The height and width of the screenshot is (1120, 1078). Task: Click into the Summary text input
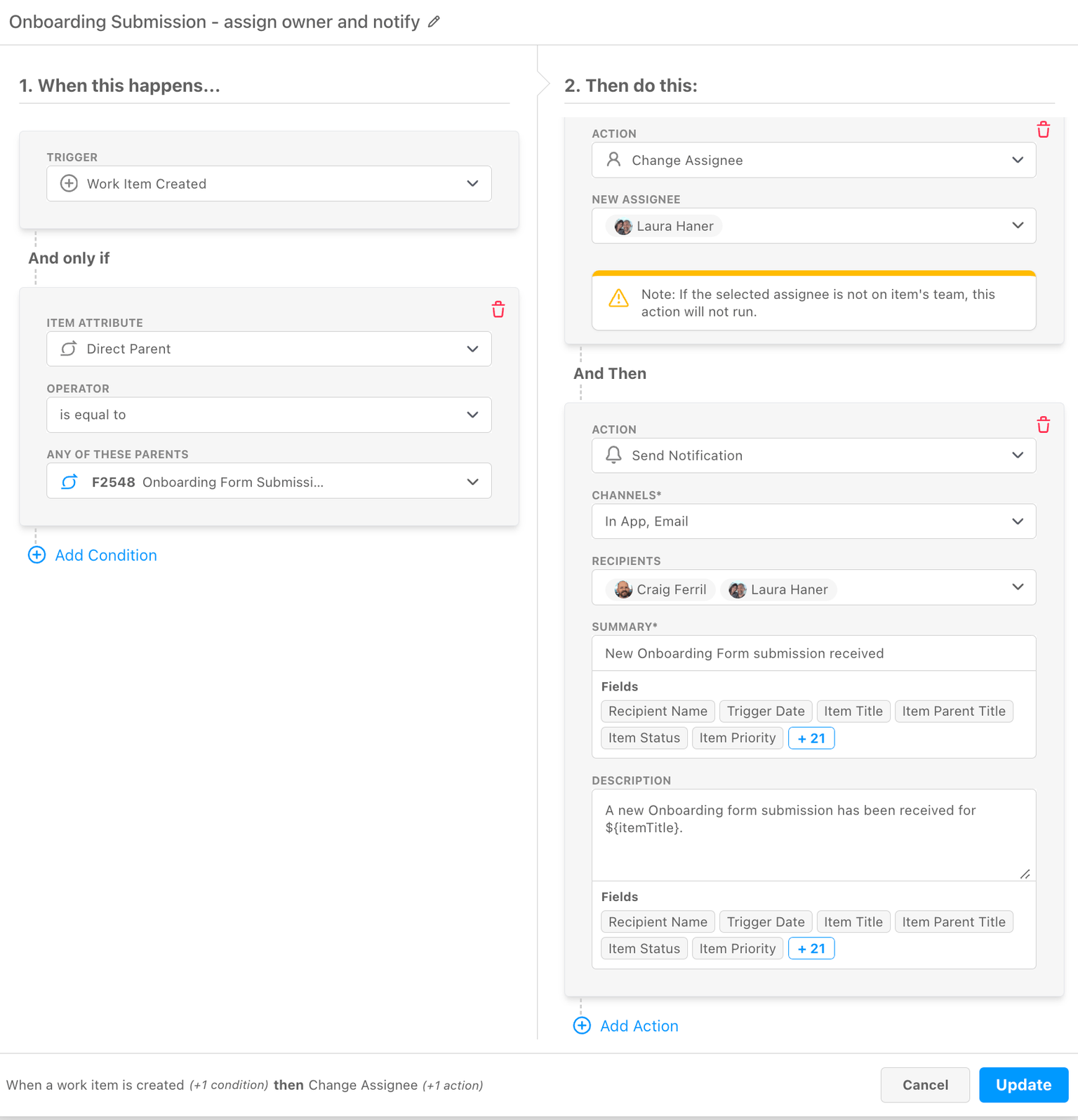(x=813, y=653)
